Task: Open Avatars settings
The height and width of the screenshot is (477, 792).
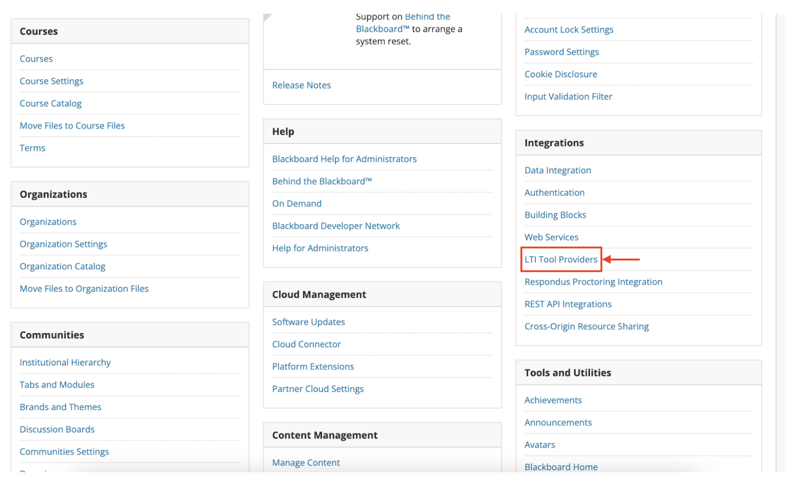Action: click(x=539, y=444)
